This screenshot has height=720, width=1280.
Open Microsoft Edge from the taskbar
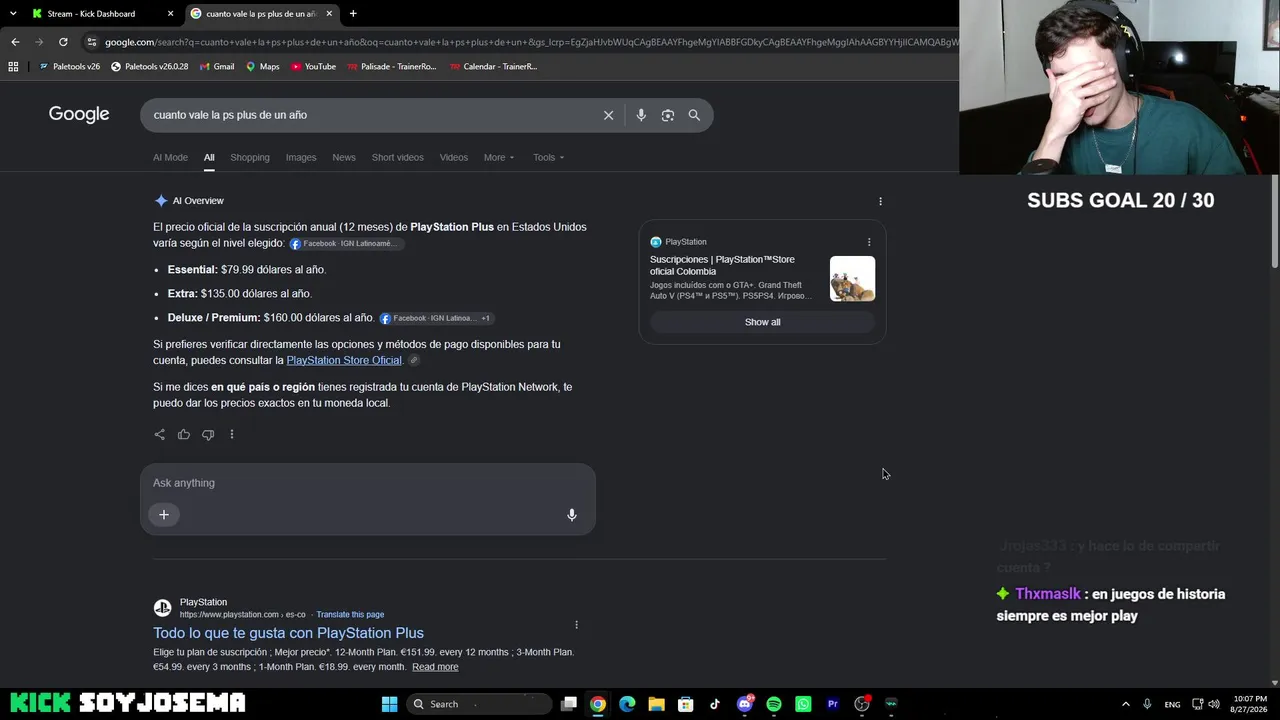(627, 704)
